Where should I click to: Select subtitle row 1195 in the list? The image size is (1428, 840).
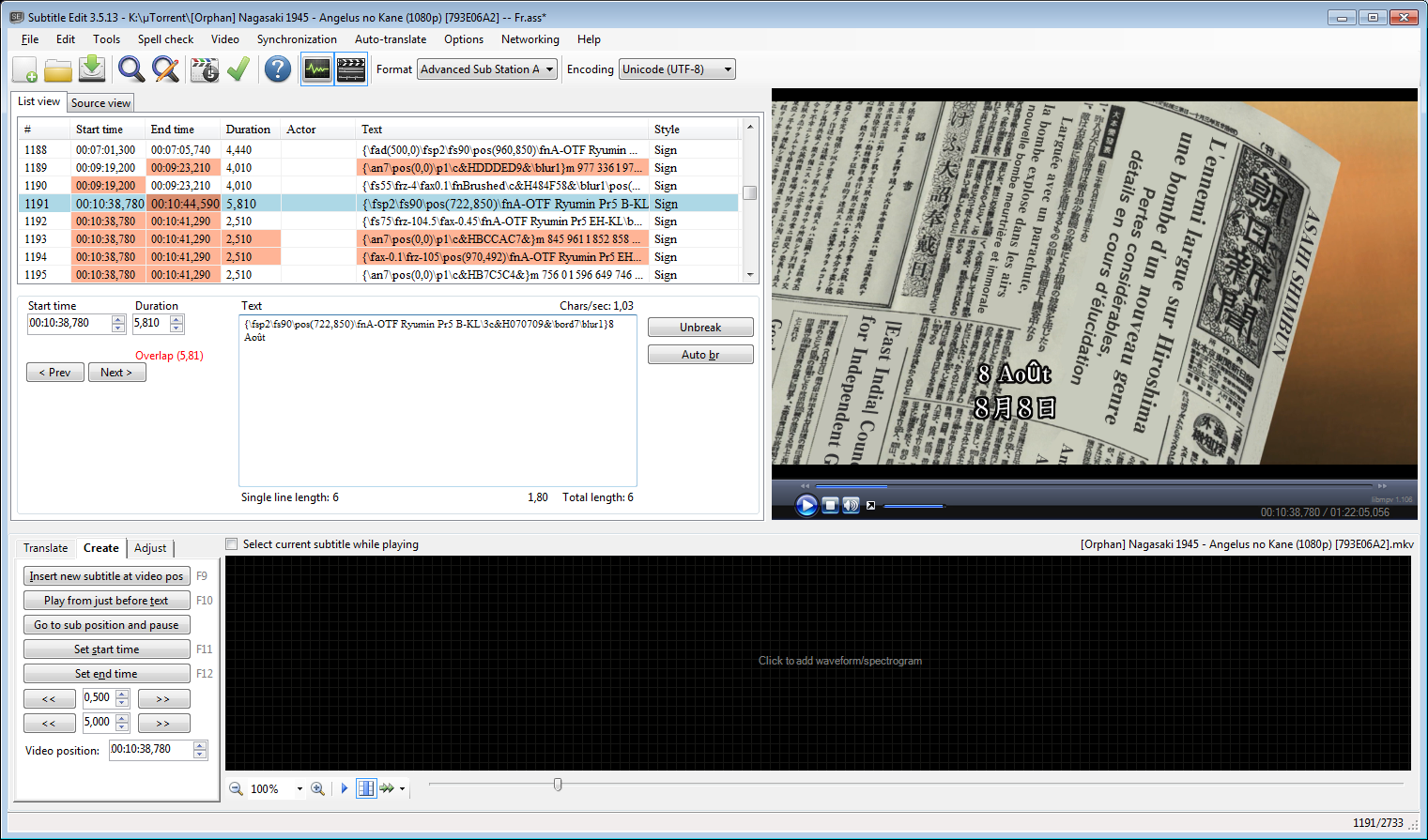378,275
